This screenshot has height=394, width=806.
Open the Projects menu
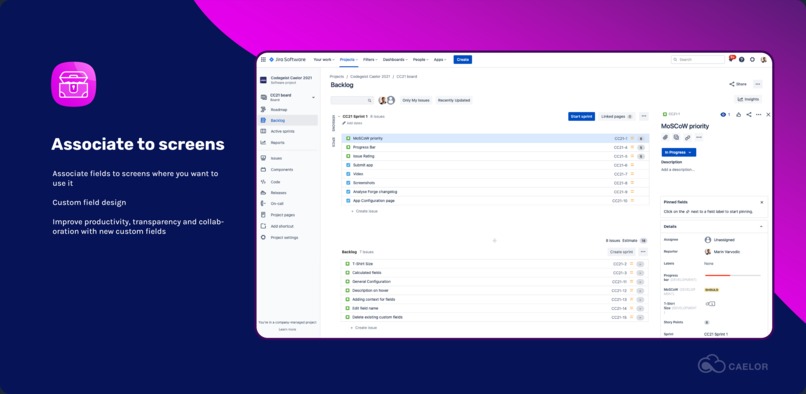tap(349, 60)
